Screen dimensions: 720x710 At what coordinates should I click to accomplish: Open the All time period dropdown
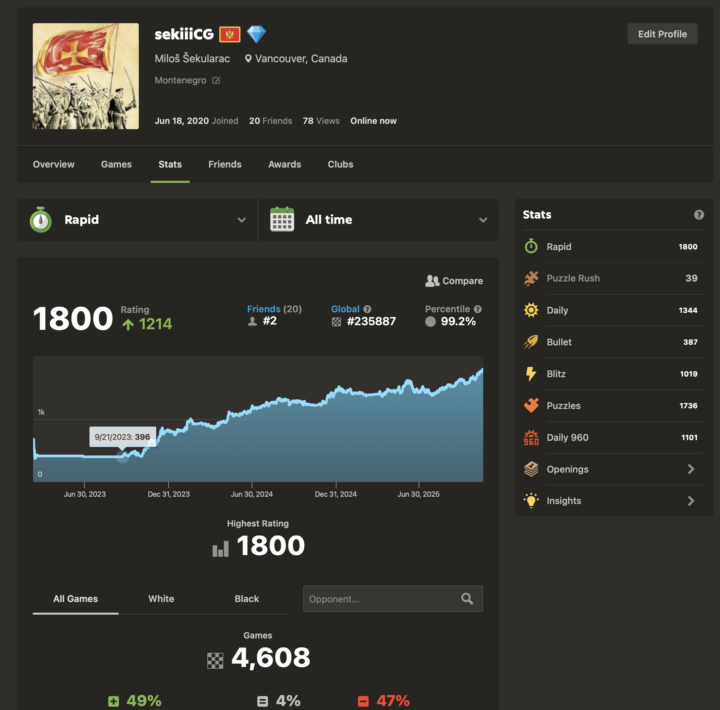[379, 220]
